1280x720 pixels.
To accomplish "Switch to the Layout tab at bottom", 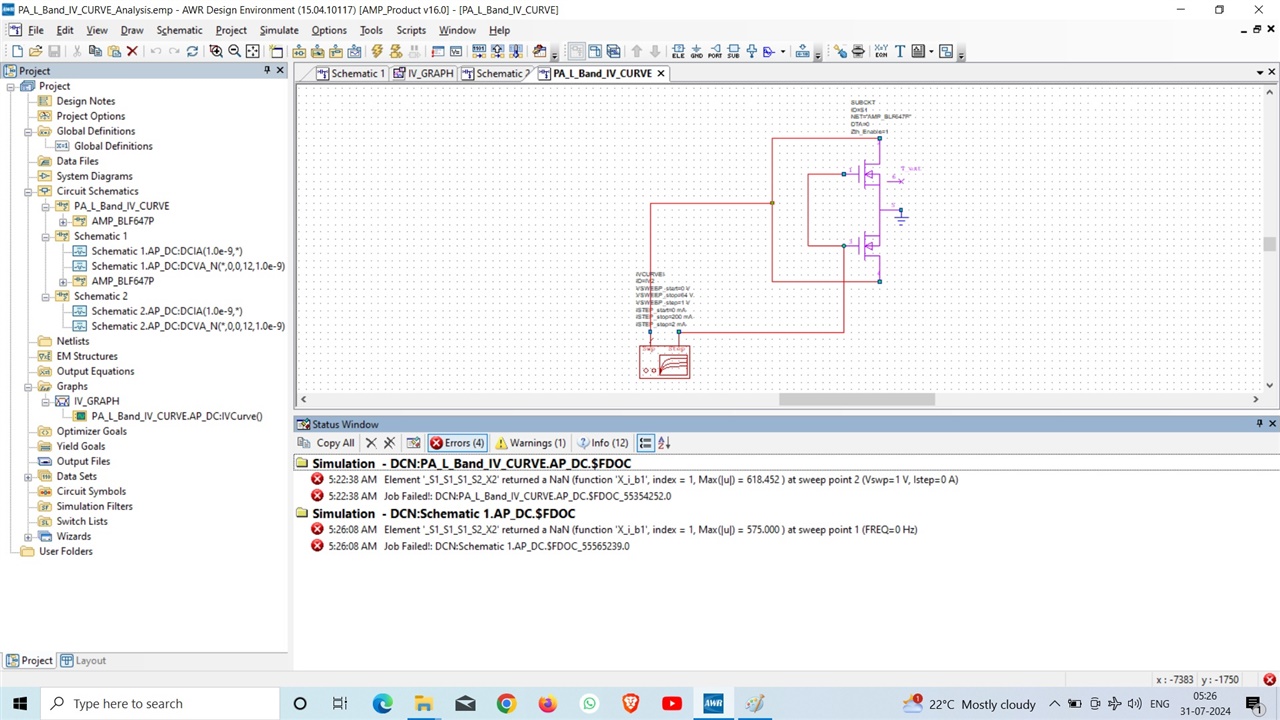I will pos(83,660).
